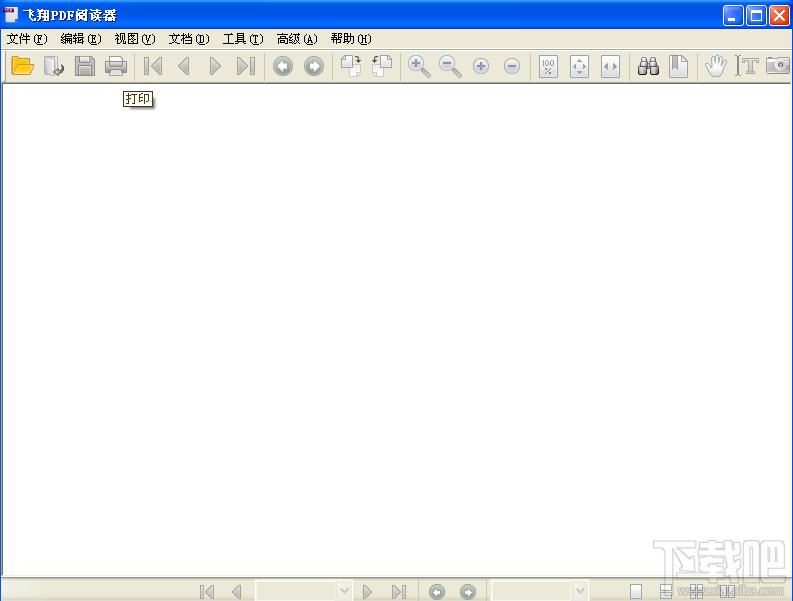Image resolution: width=793 pixels, height=601 pixels.
Task: Click the next view round arrow in the top toolbar
Action: pos(314,66)
